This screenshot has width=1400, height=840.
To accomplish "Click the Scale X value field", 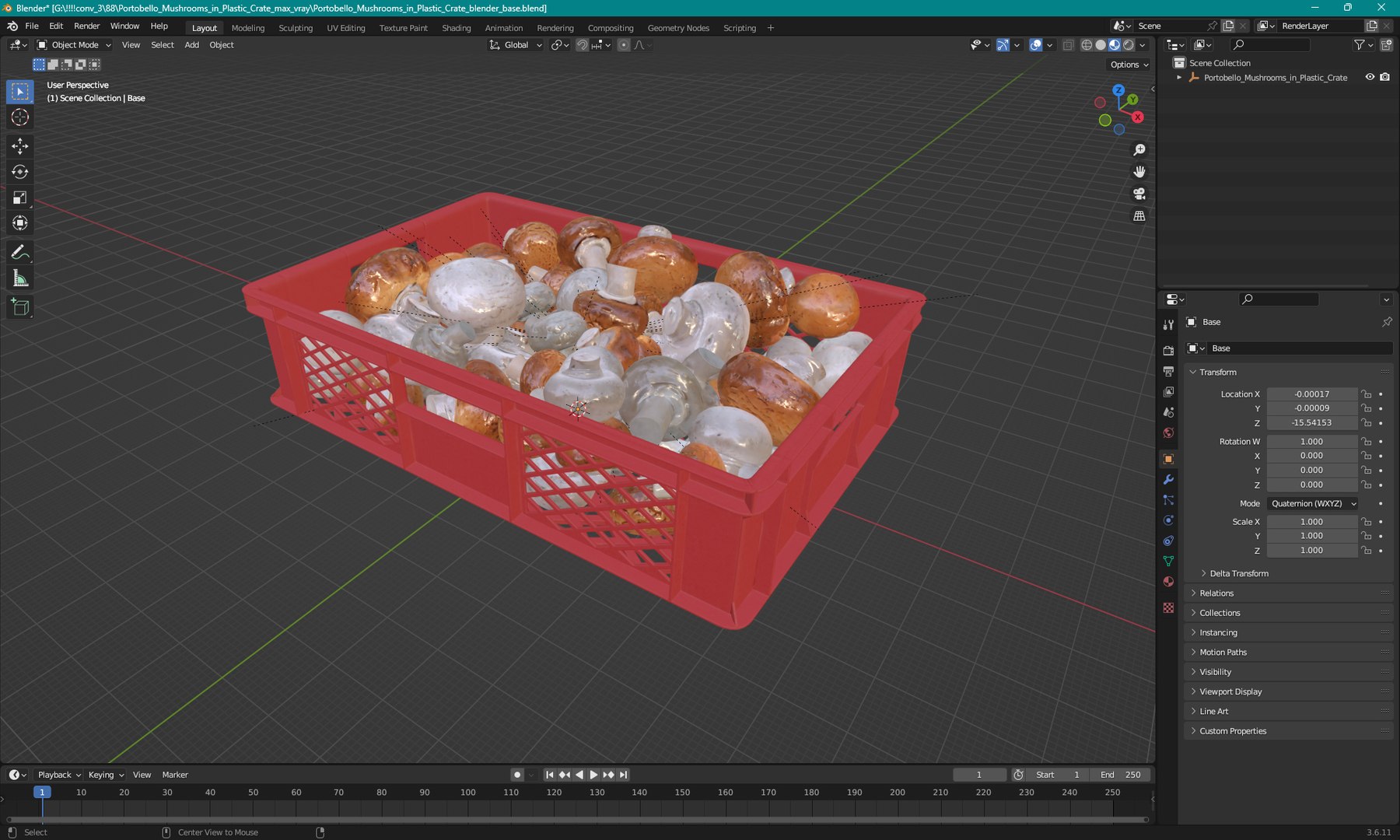I will pyautogui.click(x=1311, y=522).
